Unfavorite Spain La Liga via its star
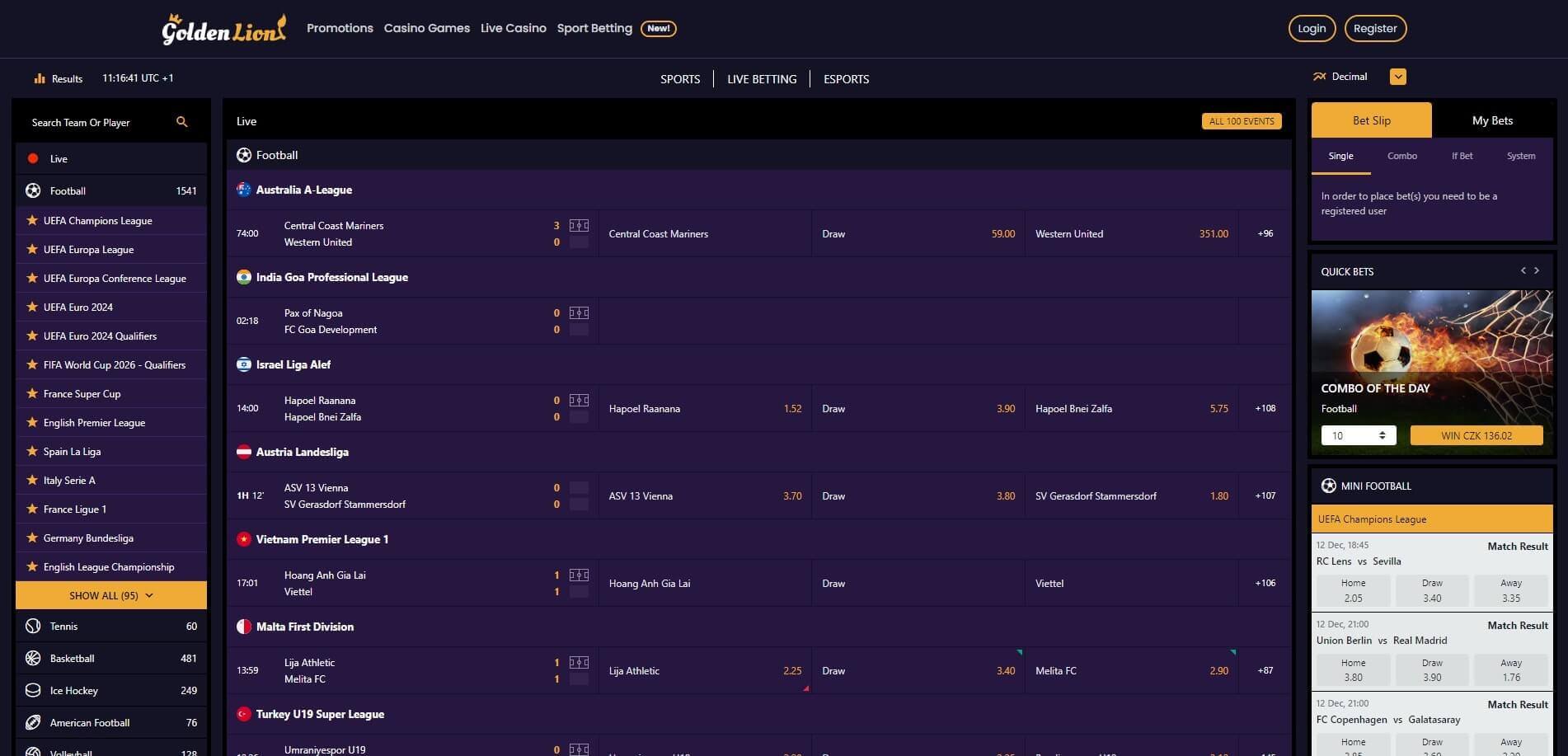1568x756 pixels. (33, 451)
